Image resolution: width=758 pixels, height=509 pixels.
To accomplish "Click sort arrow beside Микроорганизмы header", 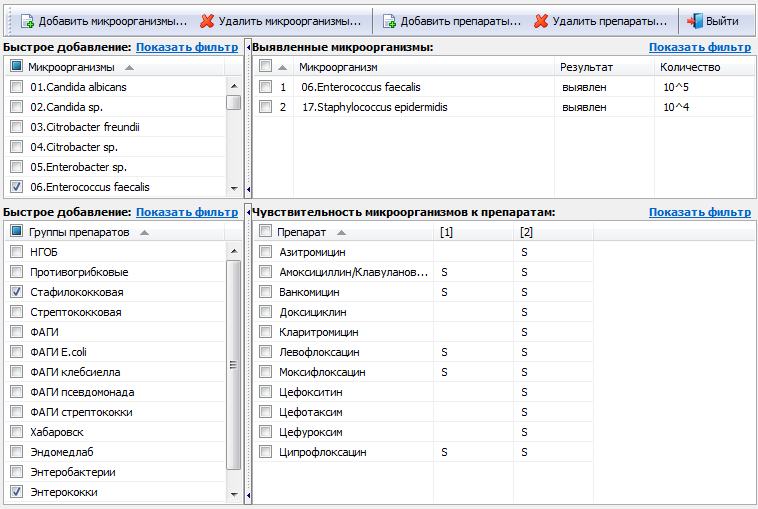I will coord(129,67).
